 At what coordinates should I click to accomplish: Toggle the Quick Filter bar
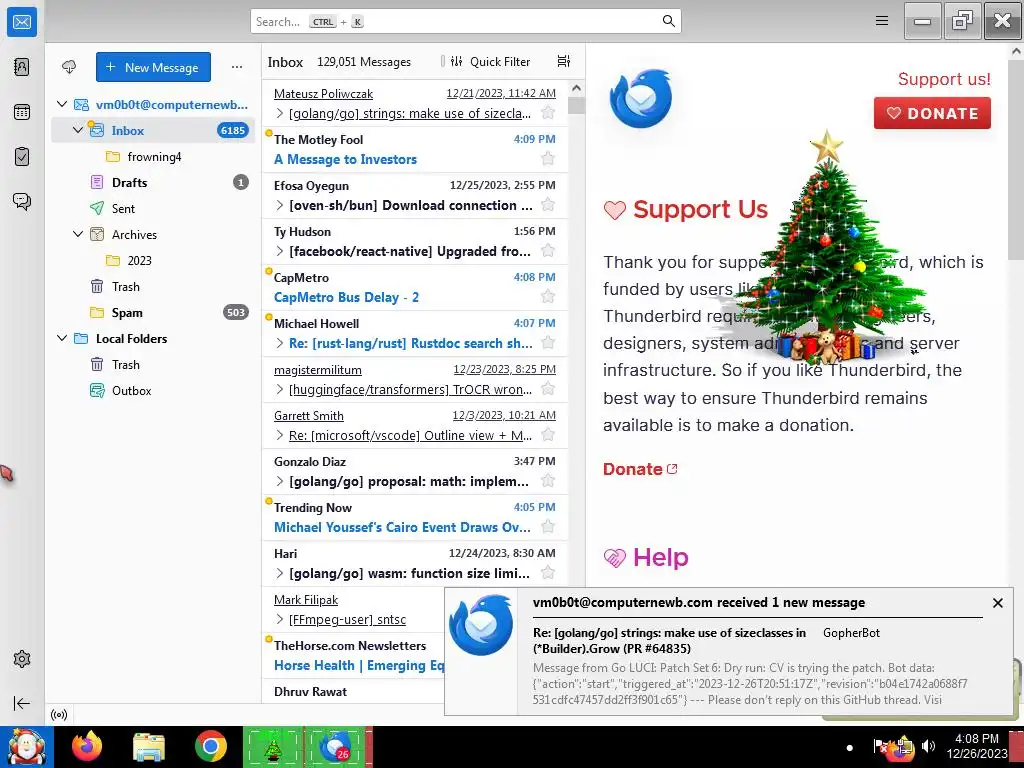coord(490,61)
